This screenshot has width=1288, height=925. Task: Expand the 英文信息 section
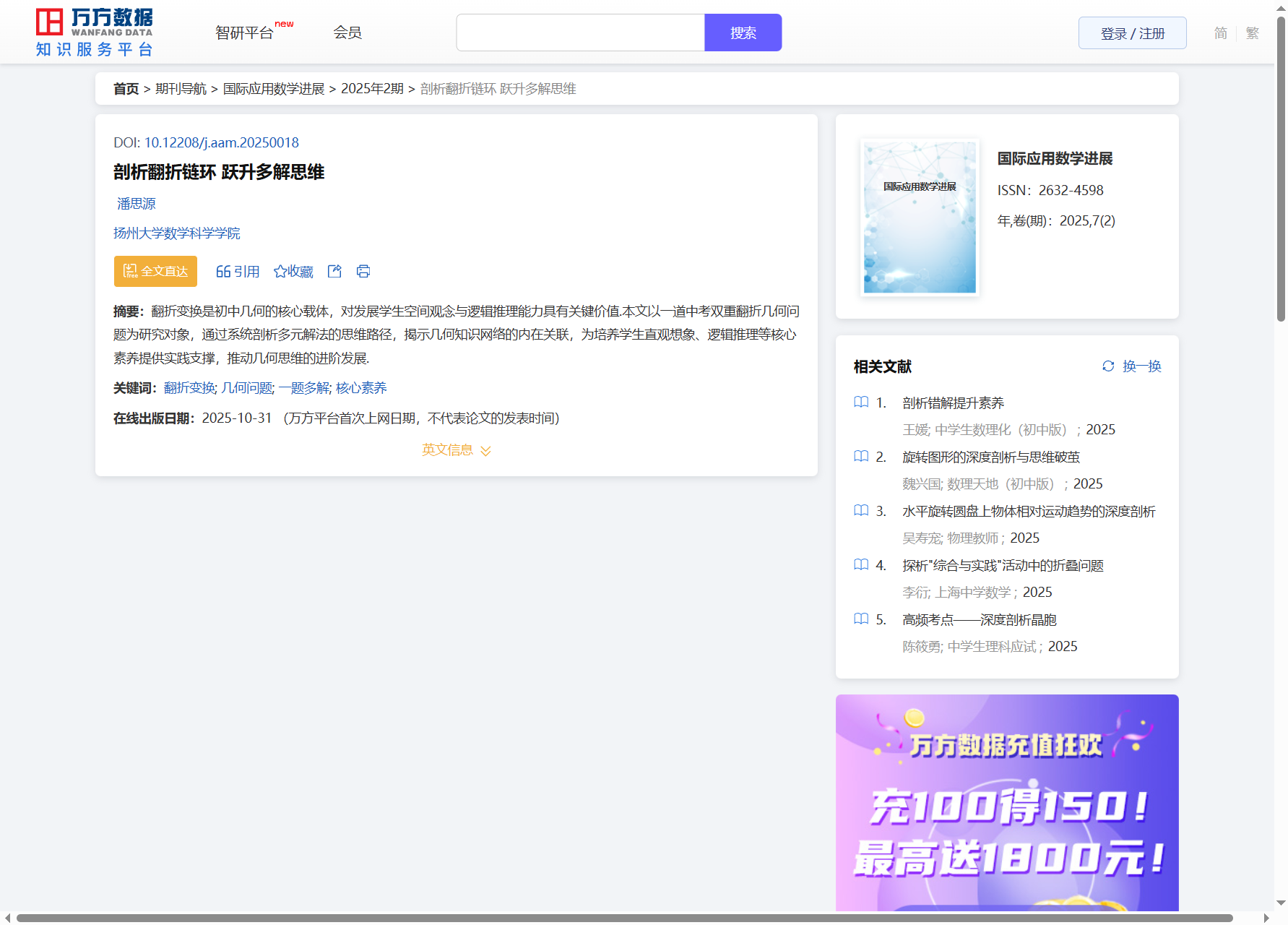click(456, 450)
